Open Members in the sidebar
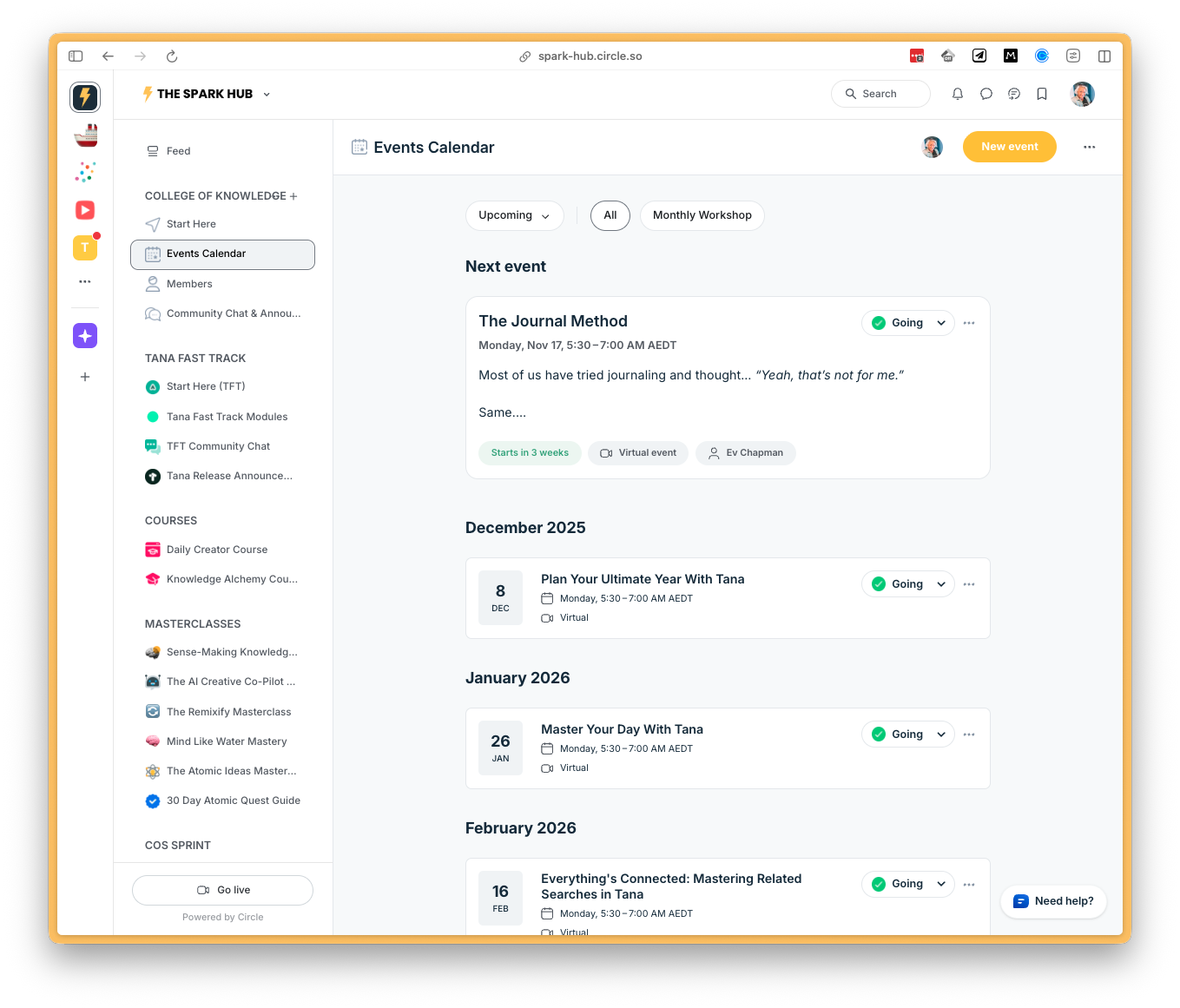Image resolution: width=1180 pixels, height=1008 pixels. click(x=223, y=284)
